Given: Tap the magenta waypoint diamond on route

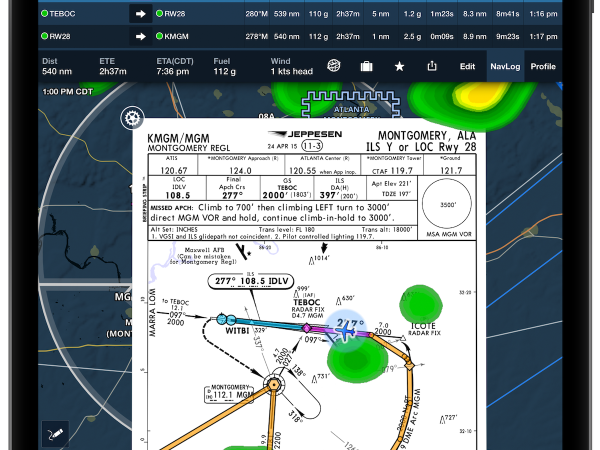Looking at the screenshot, I should (x=307, y=328).
